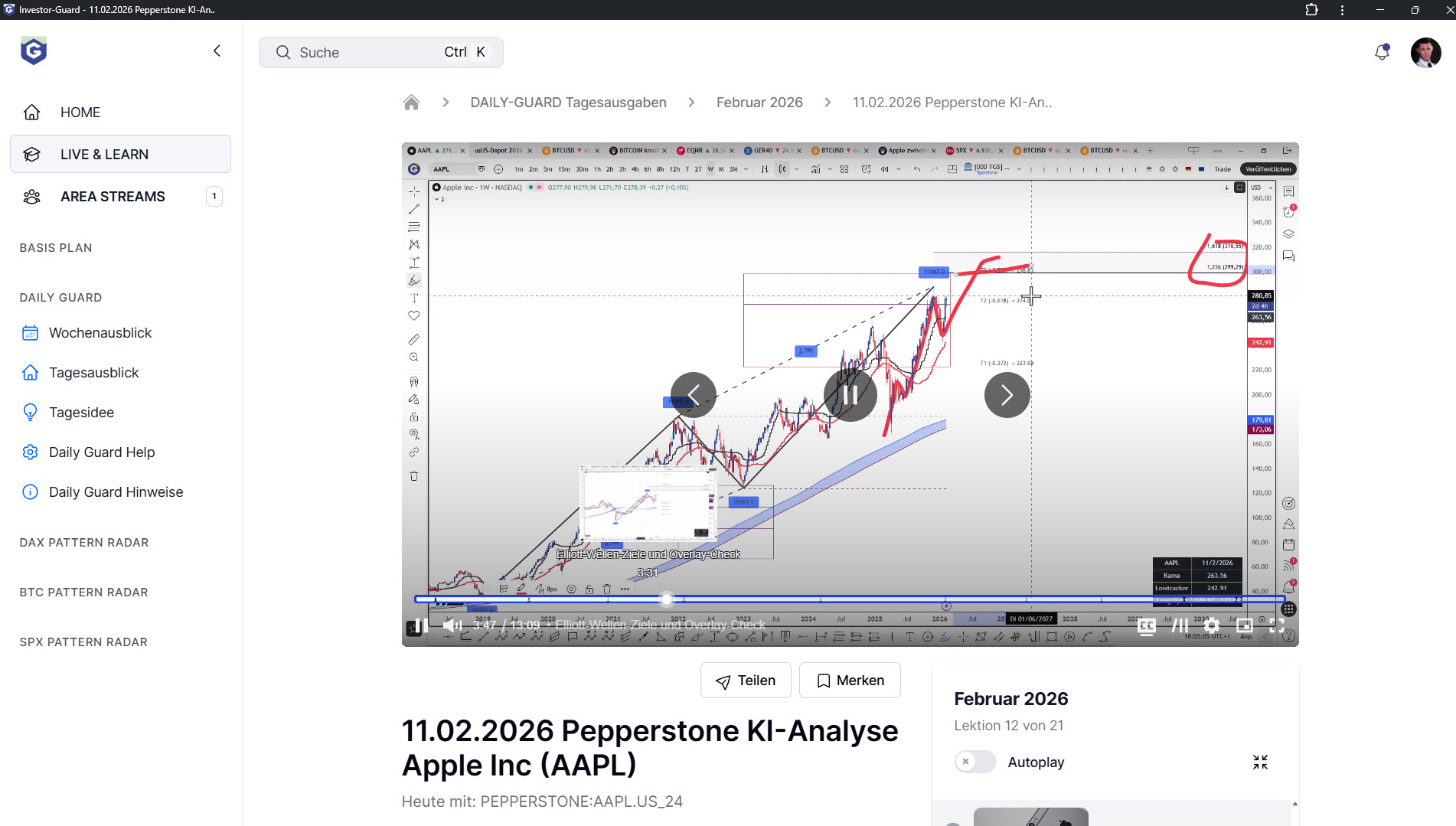Go back to the previous video lesson
1456x826 pixels.
[693, 395]
